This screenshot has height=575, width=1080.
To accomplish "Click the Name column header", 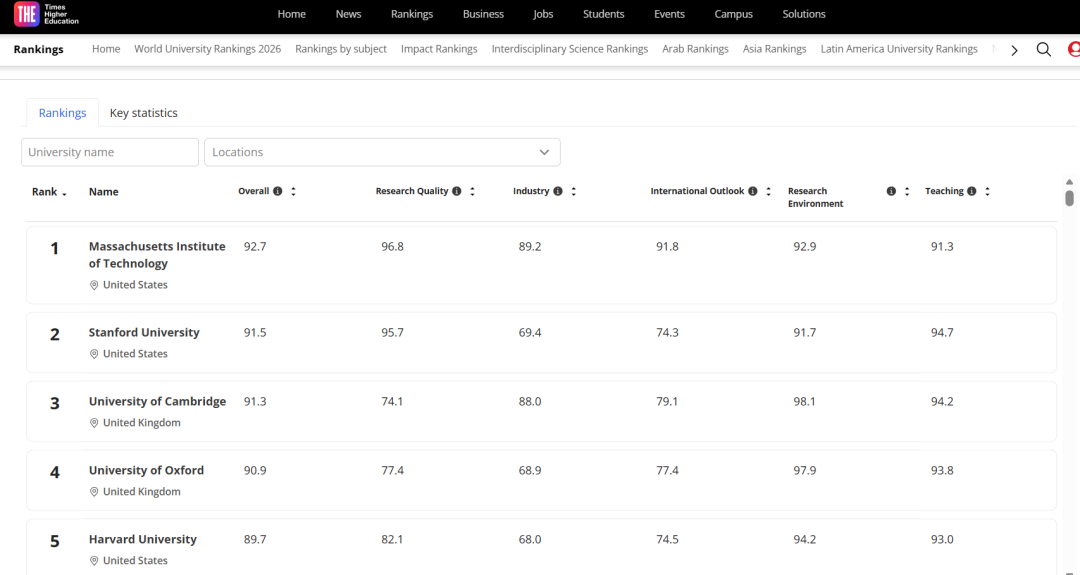I will coord(103,192).
